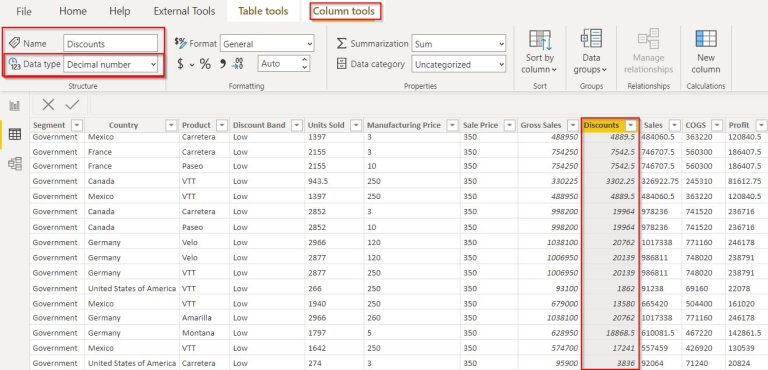Click the New column icon
The height and width of the screenshot is (370, 768).
coord(706,51)
